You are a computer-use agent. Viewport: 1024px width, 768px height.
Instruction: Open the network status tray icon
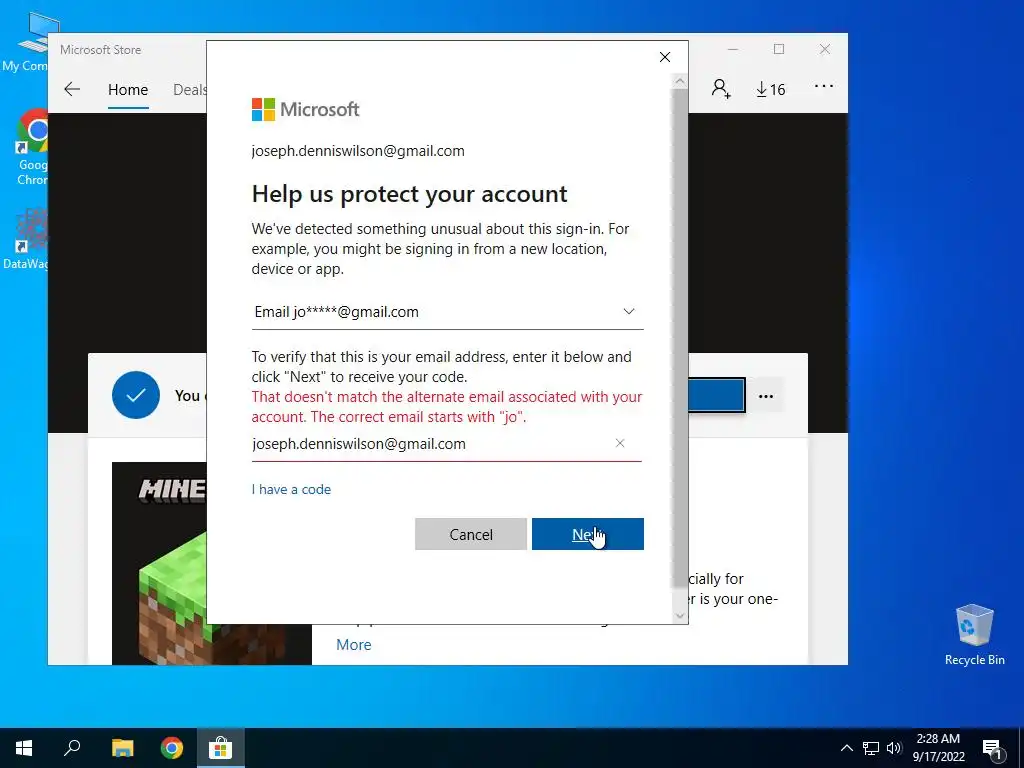coord(871,748)
